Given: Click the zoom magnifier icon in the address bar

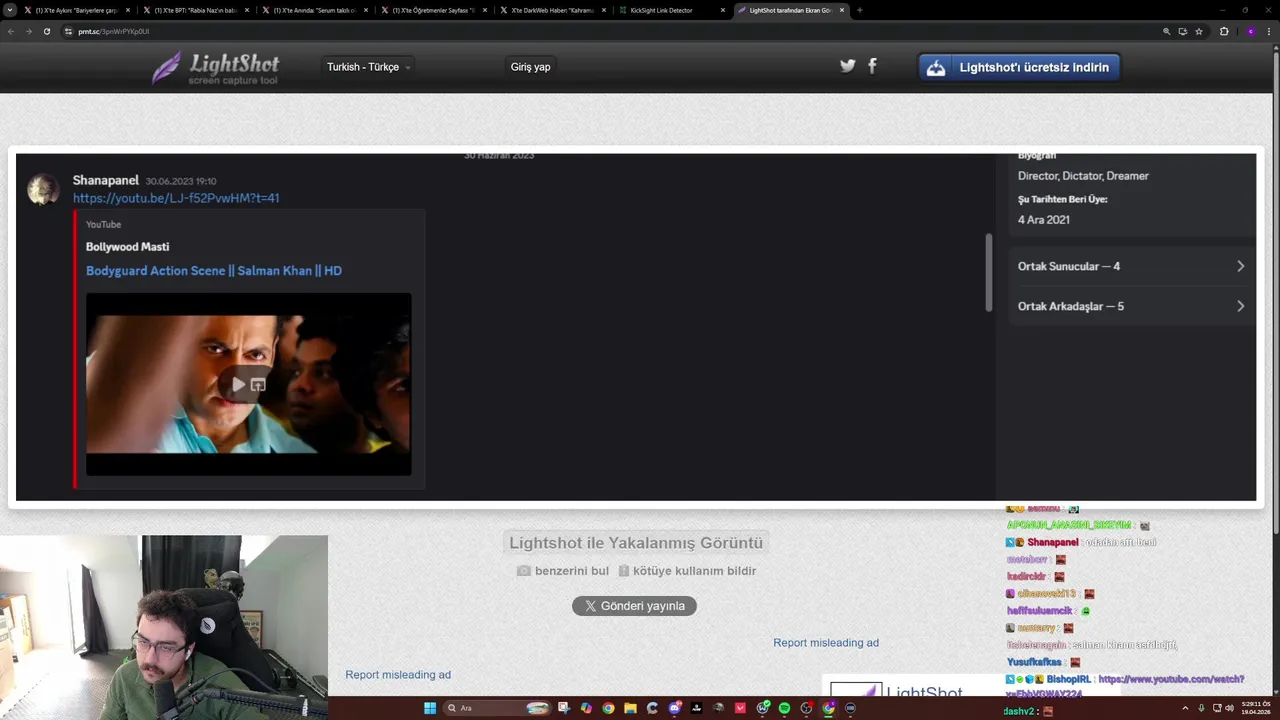Looking at the screenshot, I should [1166, 31].
